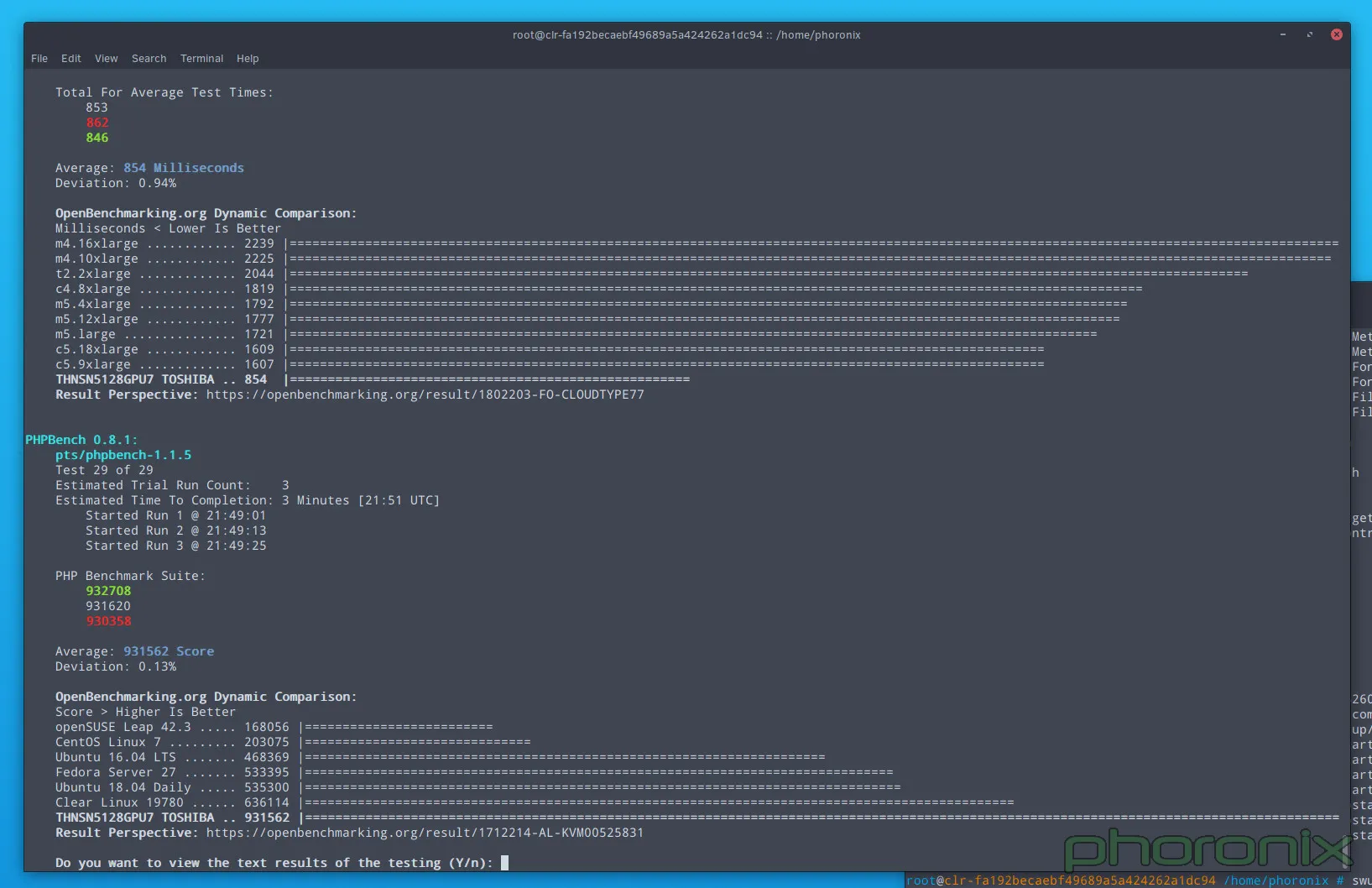The image size is (1372, 888).
Task: Close the terminal window
Action: (1337, 34)
